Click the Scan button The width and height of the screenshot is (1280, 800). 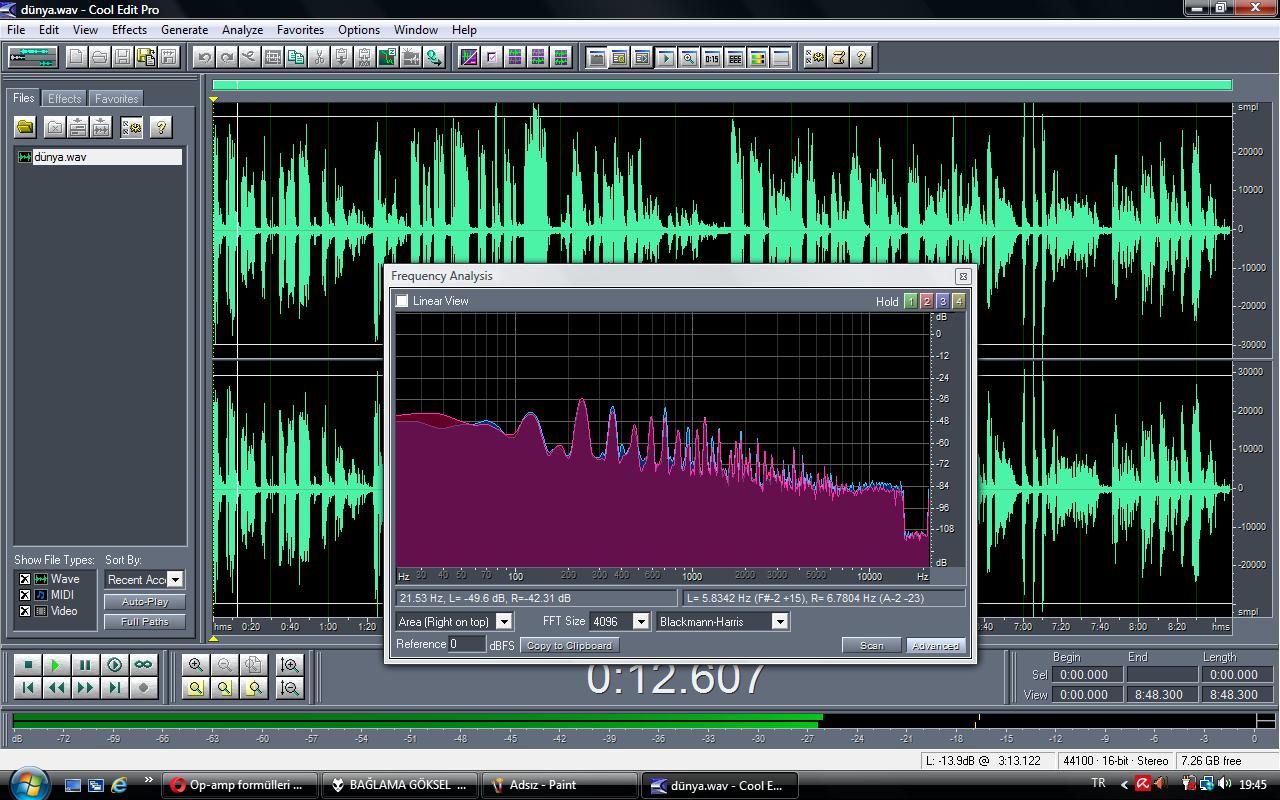871,646
